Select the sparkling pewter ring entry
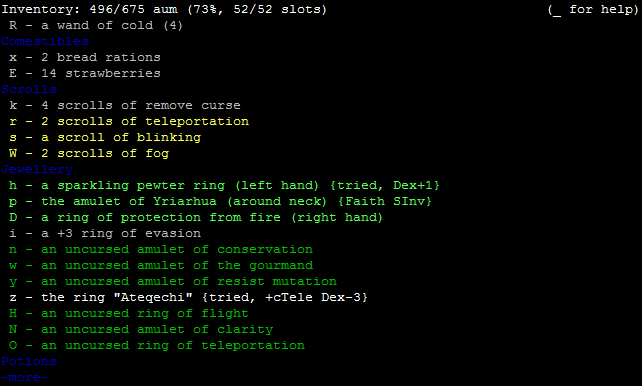Viewport: 642px width, 386px height. point(224,185)
